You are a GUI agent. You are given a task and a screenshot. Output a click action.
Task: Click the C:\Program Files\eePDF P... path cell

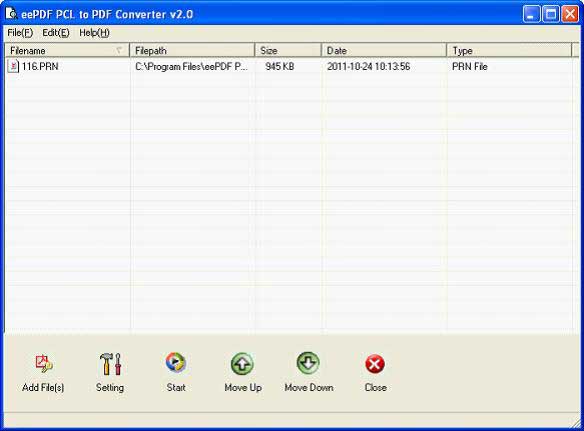point(191,66)
